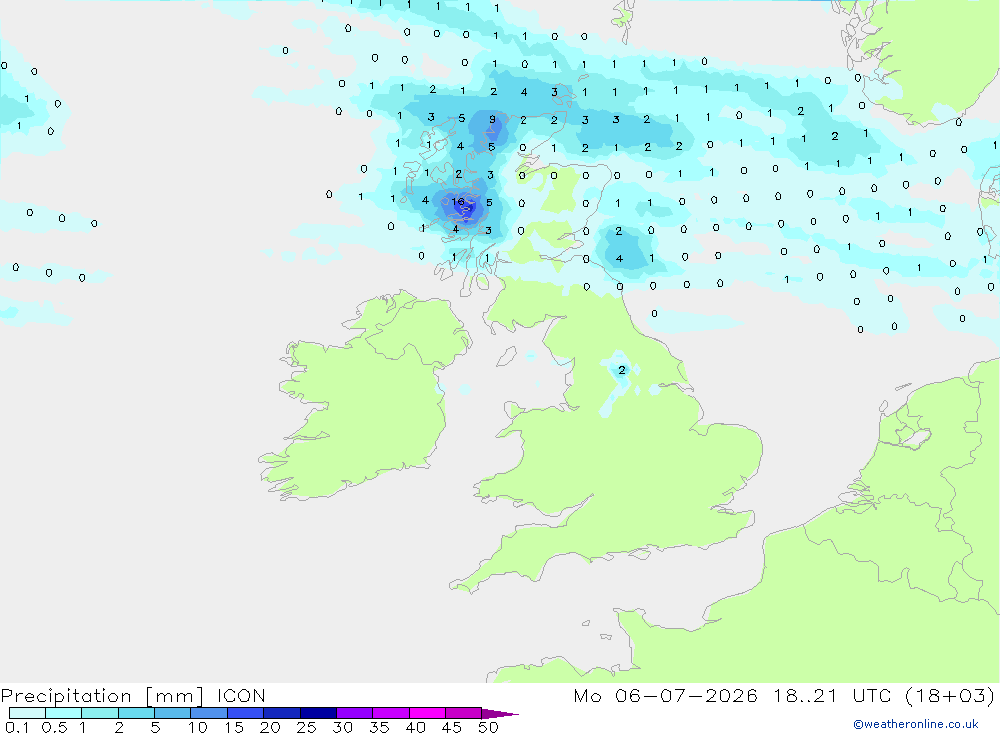Click the 2–5 mm legend color swatch
Screen dimensions: 1000x733
click(x=136, y=713)
